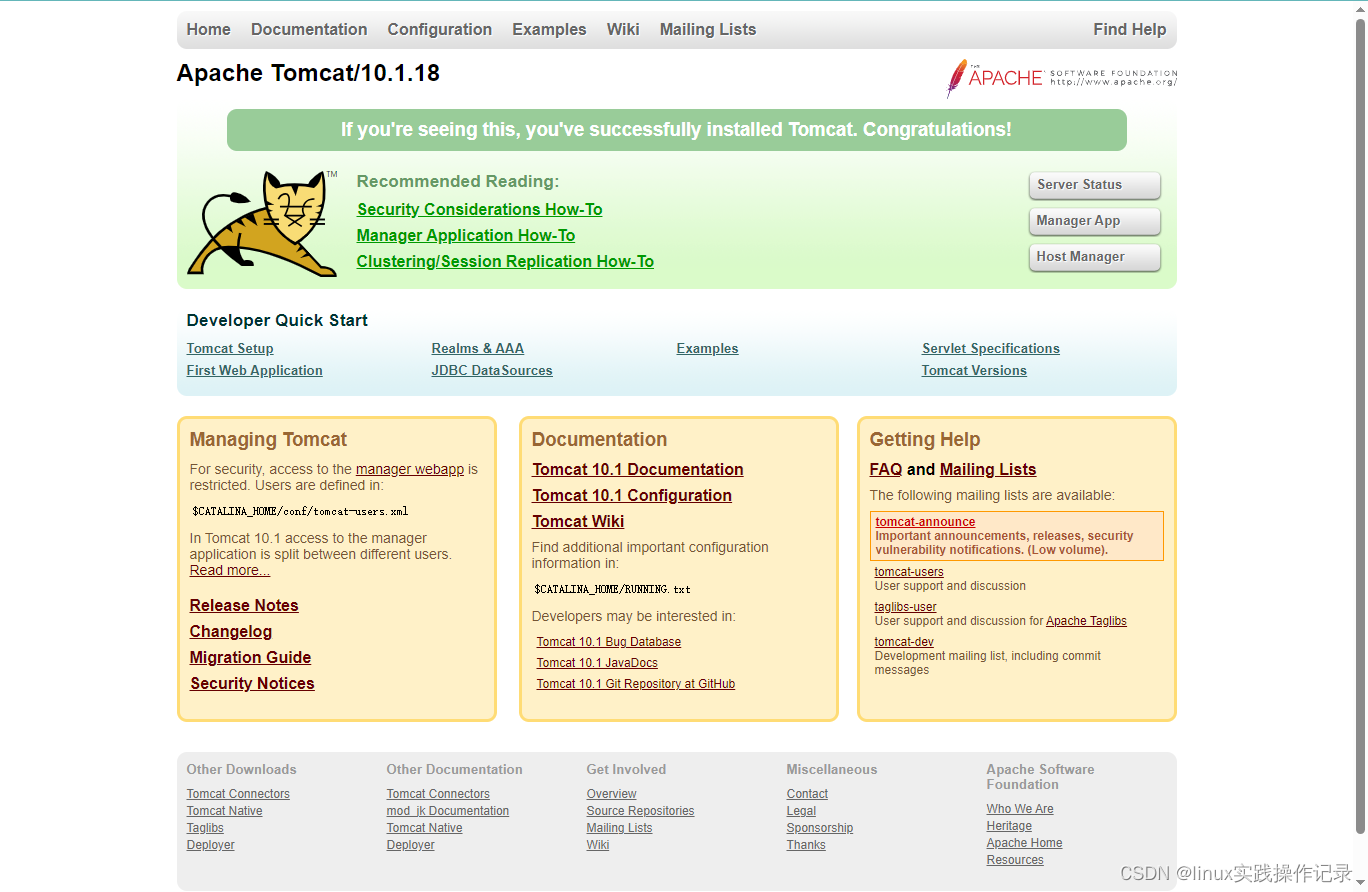The image size is (1368, 892).
Task: Open Source Repositories link
Action: coord(640,811)
